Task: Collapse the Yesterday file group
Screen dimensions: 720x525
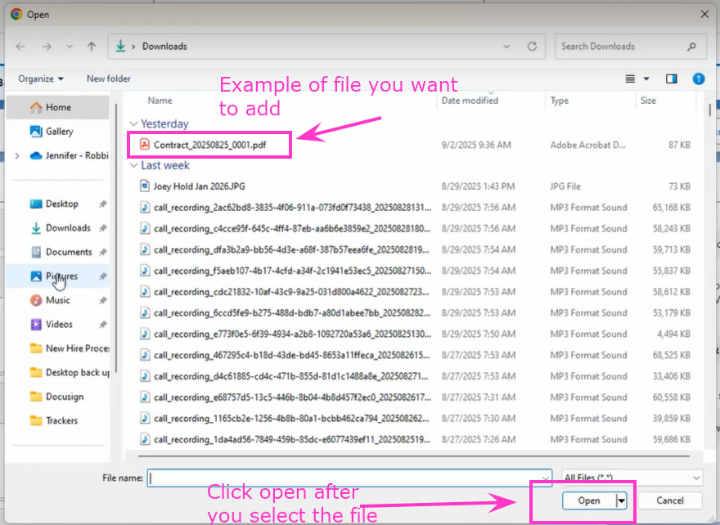Action: 134,124
